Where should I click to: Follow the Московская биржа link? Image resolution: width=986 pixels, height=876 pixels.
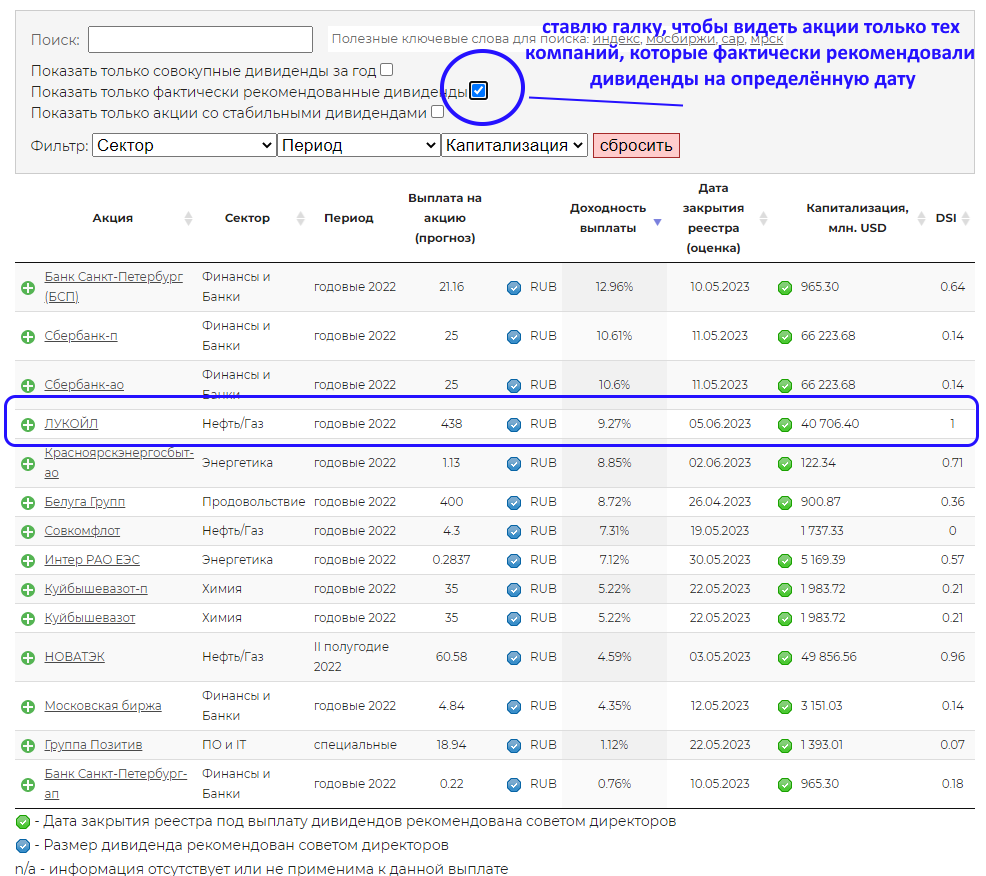102,706
